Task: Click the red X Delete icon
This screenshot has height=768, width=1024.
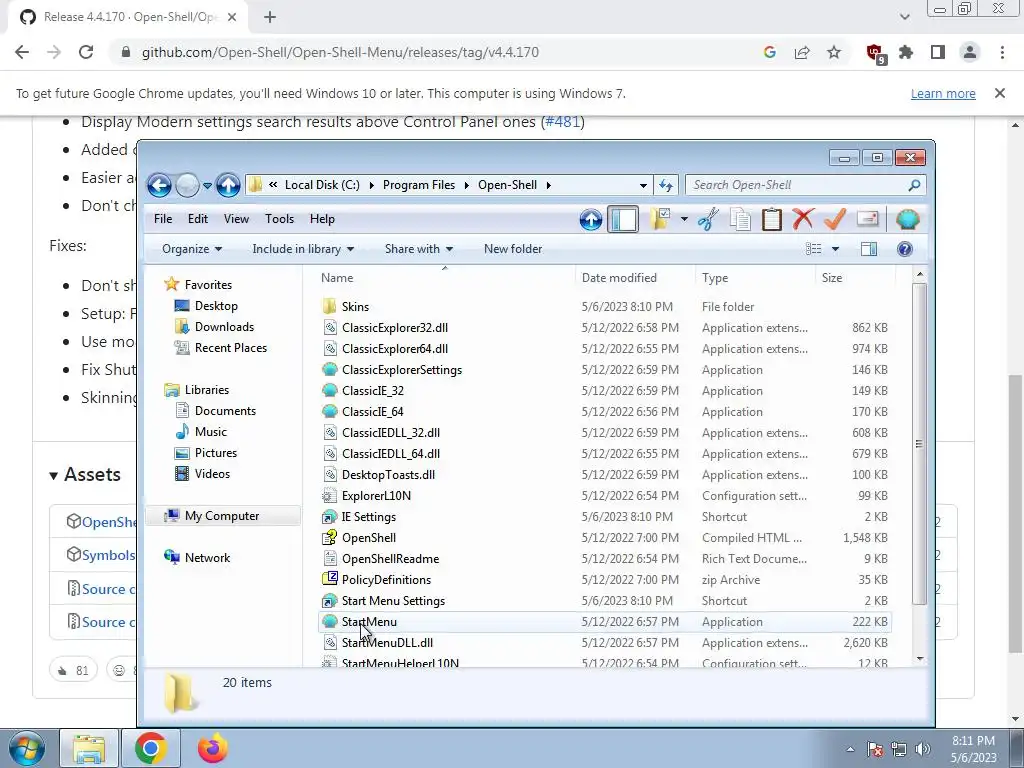Action: click(803, 219)
